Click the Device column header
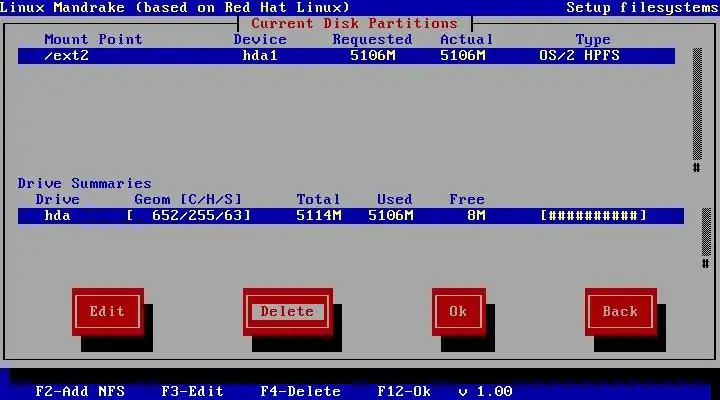This screenshot has width=720, height=400. pyautogui.click(x=260, y=39)
